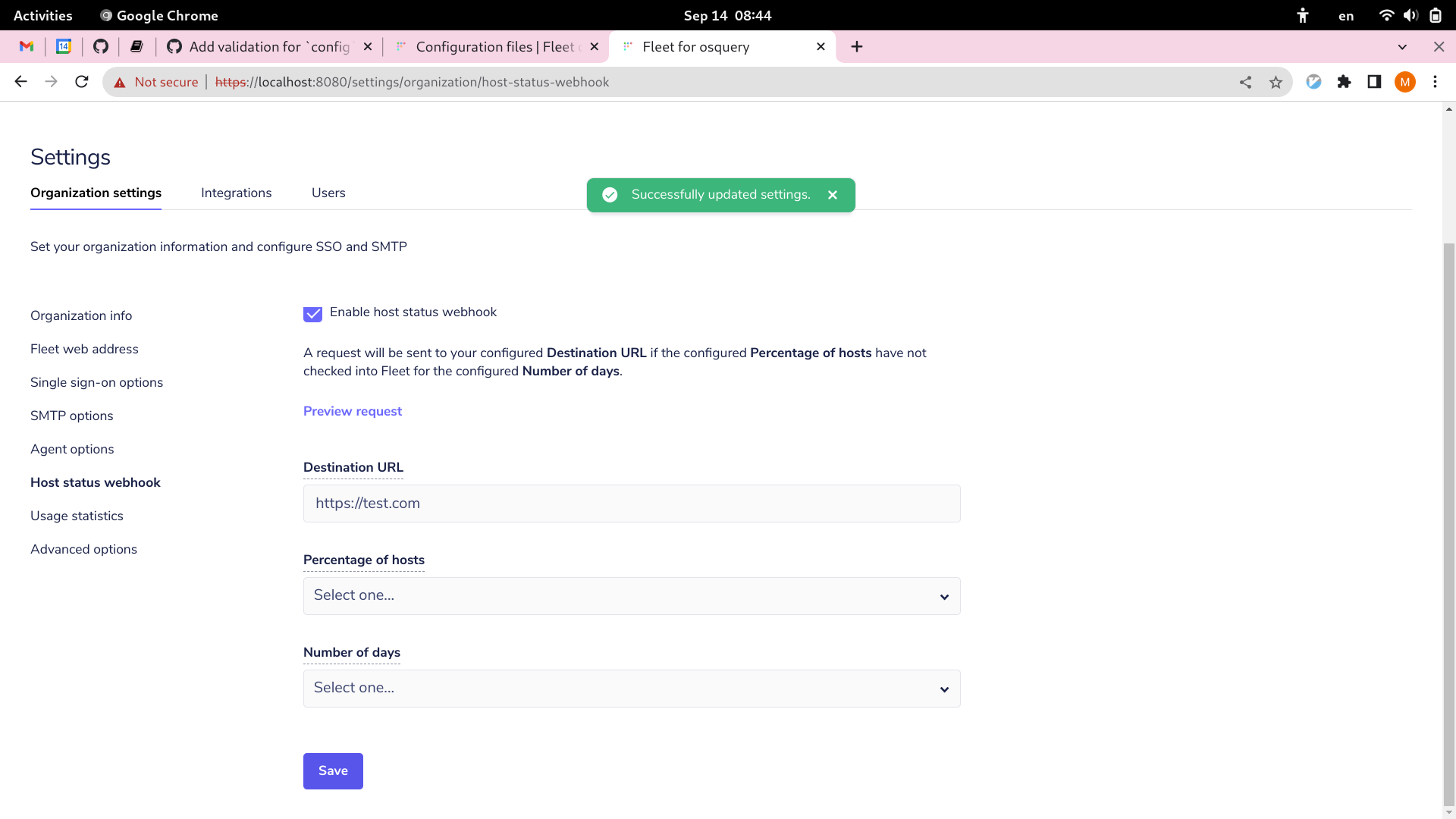Click inside the Destination URL field
The width and height of the screenshot is (1456, 819).
(x=631, y=503)
